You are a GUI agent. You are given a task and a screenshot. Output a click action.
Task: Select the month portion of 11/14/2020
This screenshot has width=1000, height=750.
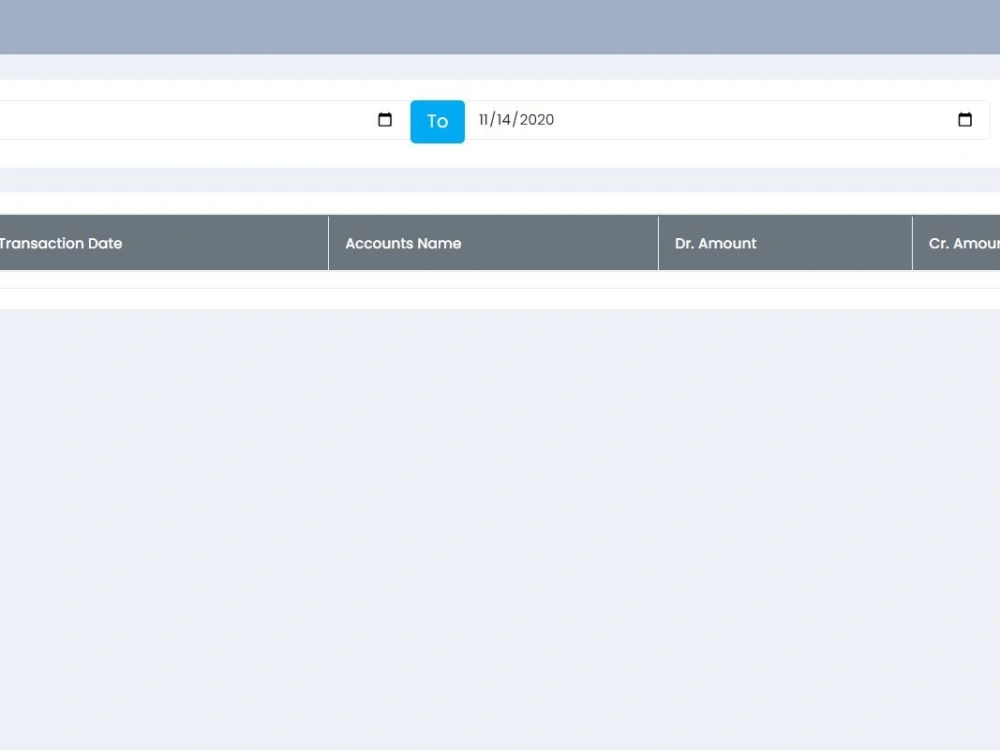[x=485, y=119]
